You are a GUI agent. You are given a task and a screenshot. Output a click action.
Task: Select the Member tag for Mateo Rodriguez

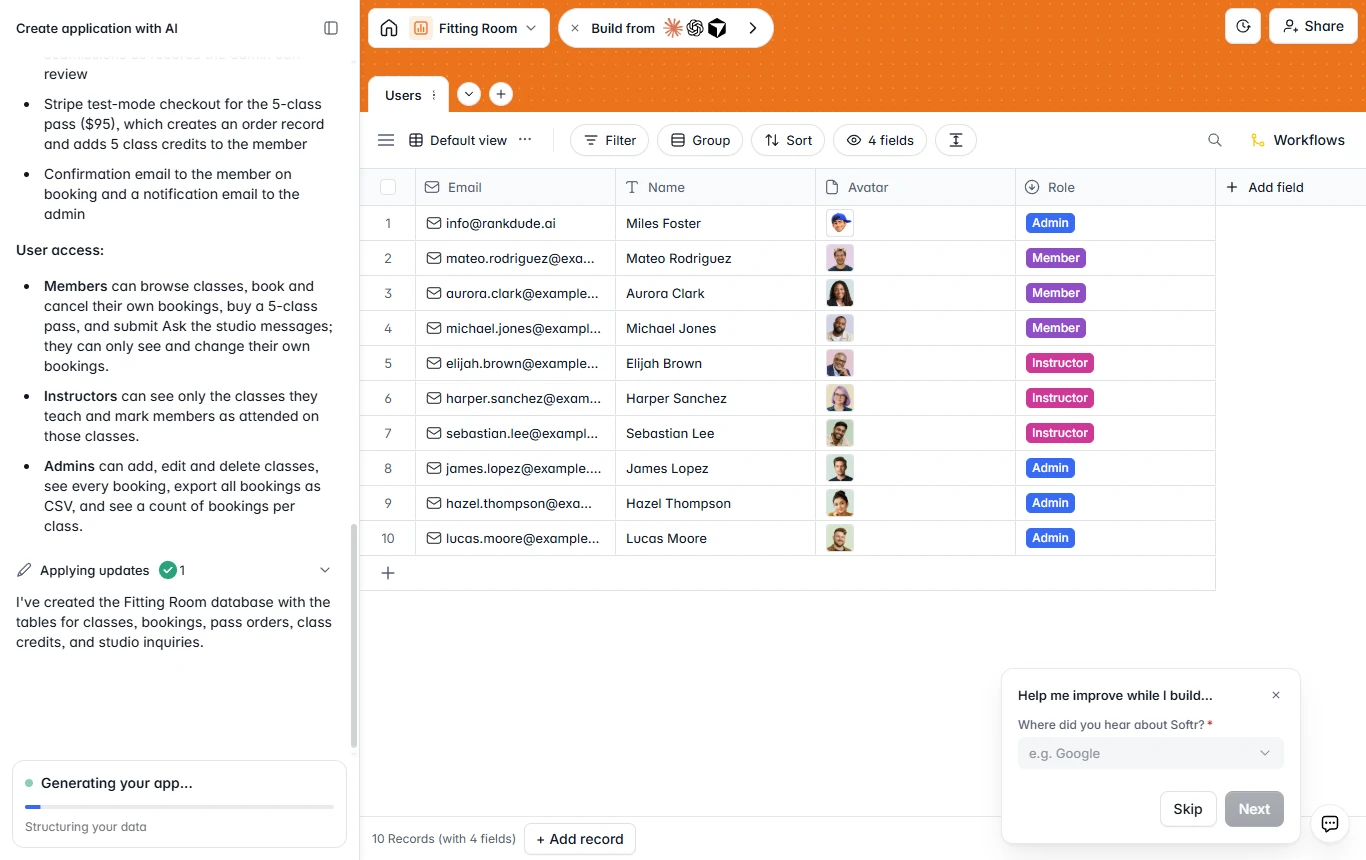(1056, 258)
